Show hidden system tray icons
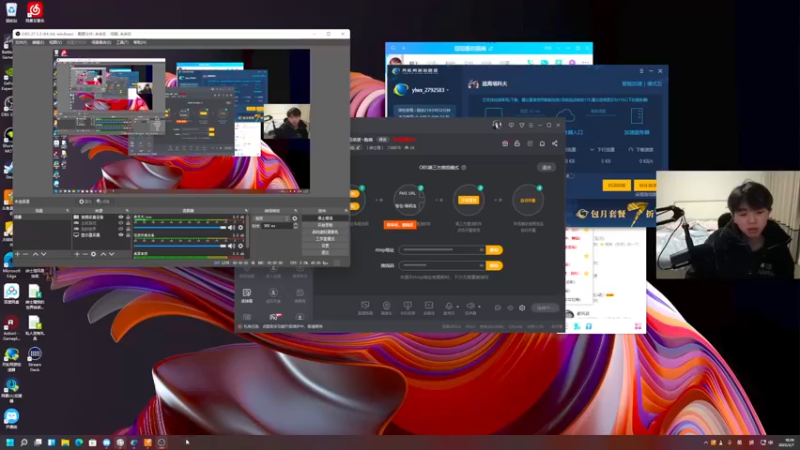 click(x=706, y=442)
